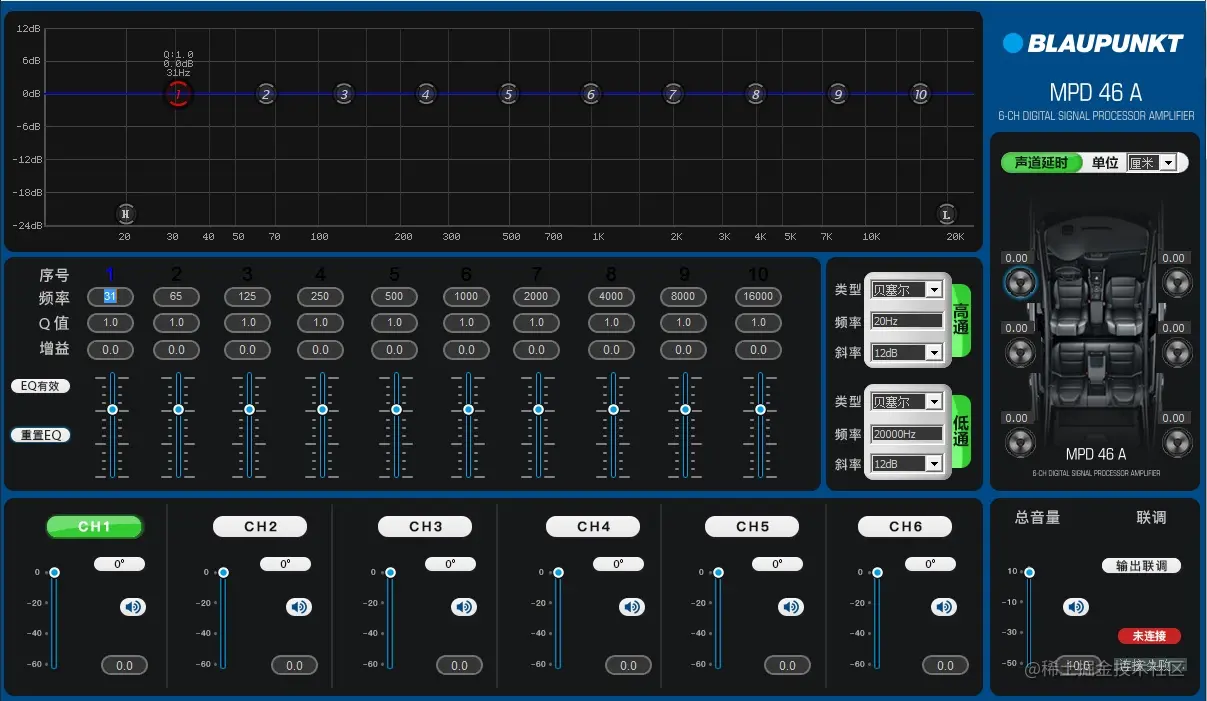
Task: Click the 重置EQ reset button
Action: pos(41,436)
